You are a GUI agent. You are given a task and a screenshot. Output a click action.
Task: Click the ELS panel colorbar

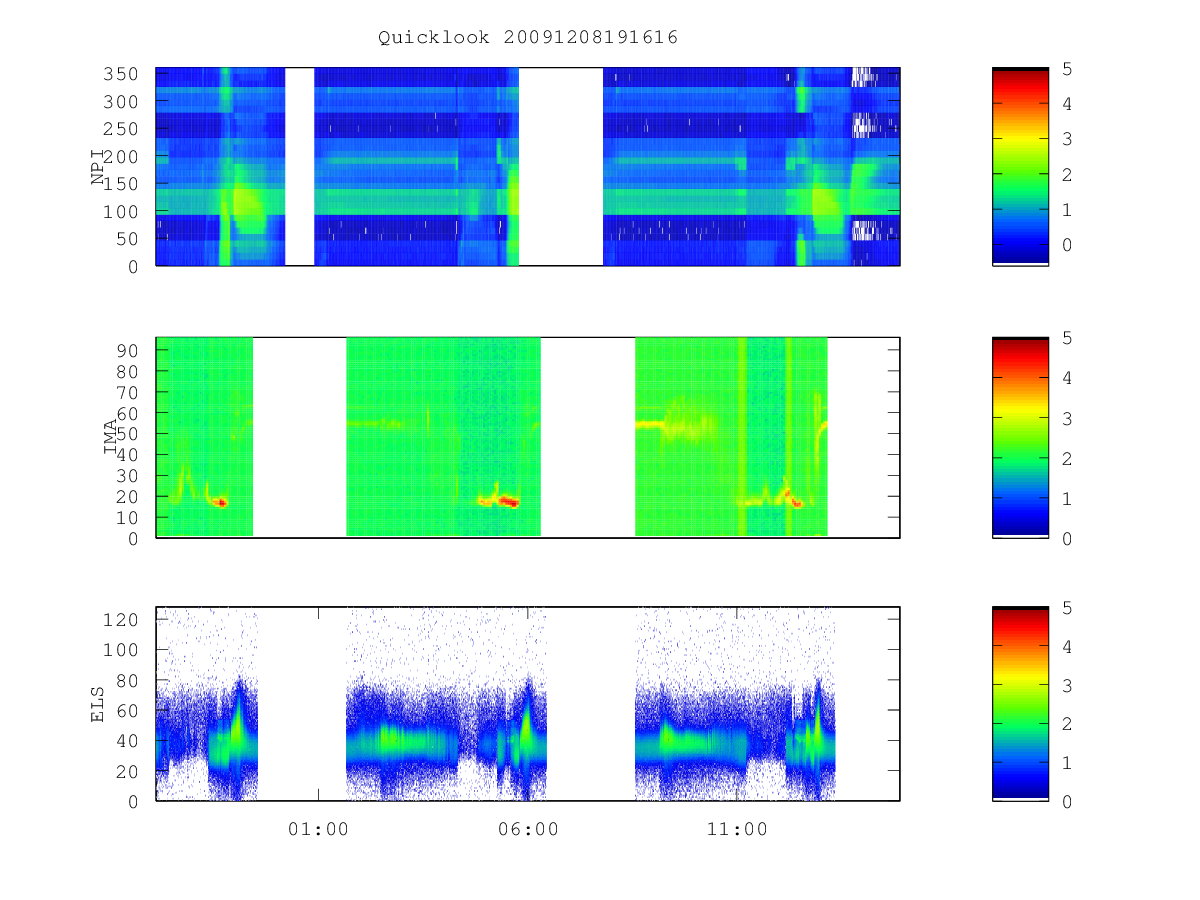pyautogui.click(x=1020, y=704)
